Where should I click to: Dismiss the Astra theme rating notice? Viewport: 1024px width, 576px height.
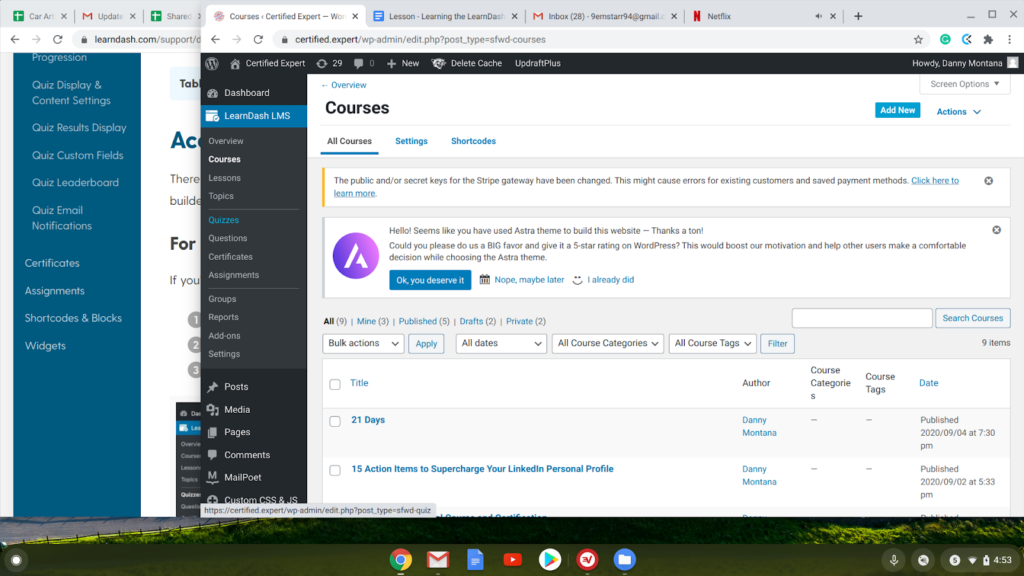click(x=997, y=230)
